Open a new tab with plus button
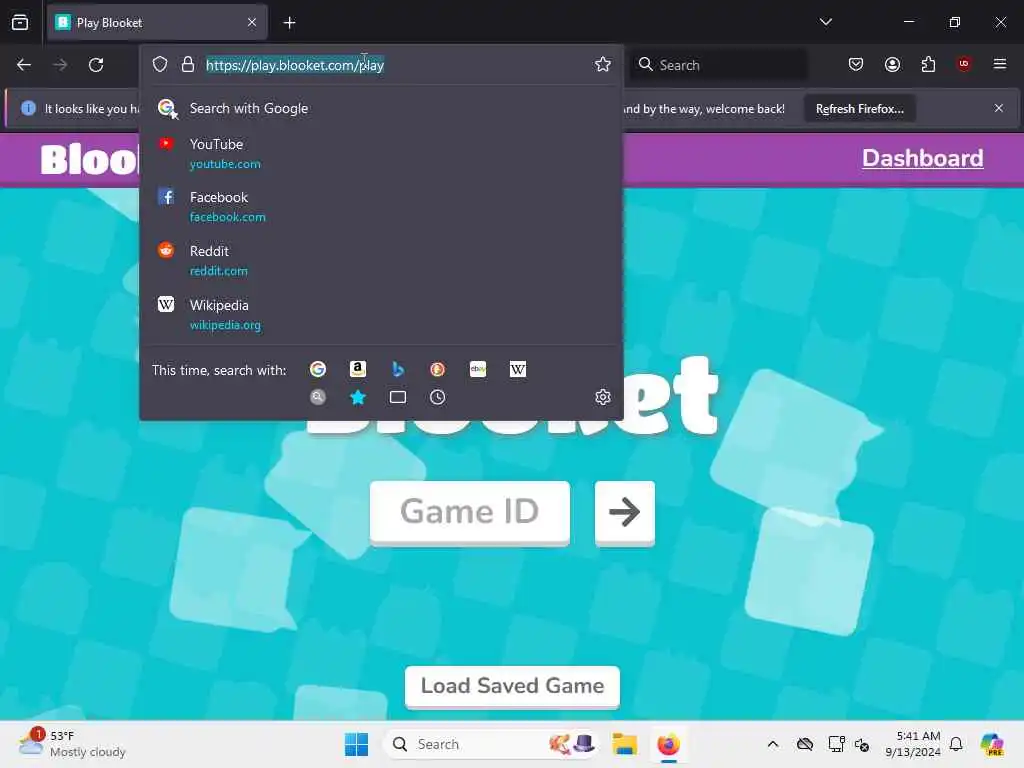 tap(289, 23)
